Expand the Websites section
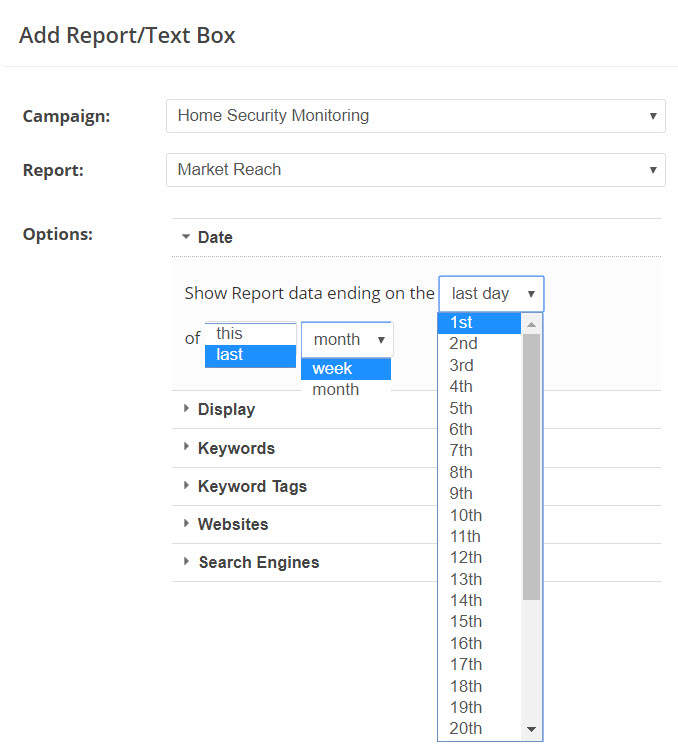The width and height of the screenshot is (678, 749). click(233, 524)
